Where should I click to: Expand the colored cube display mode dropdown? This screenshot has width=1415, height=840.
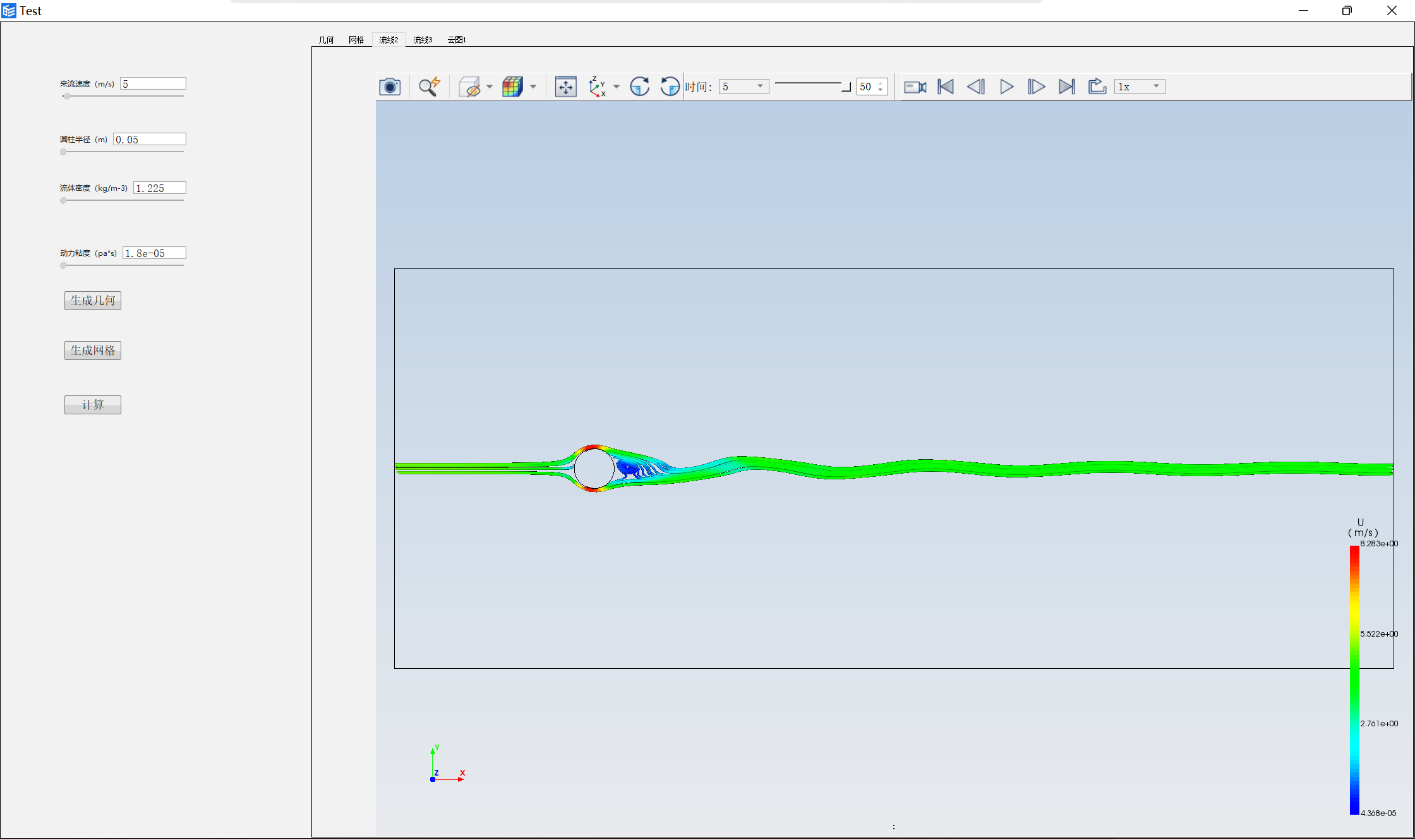533,87
